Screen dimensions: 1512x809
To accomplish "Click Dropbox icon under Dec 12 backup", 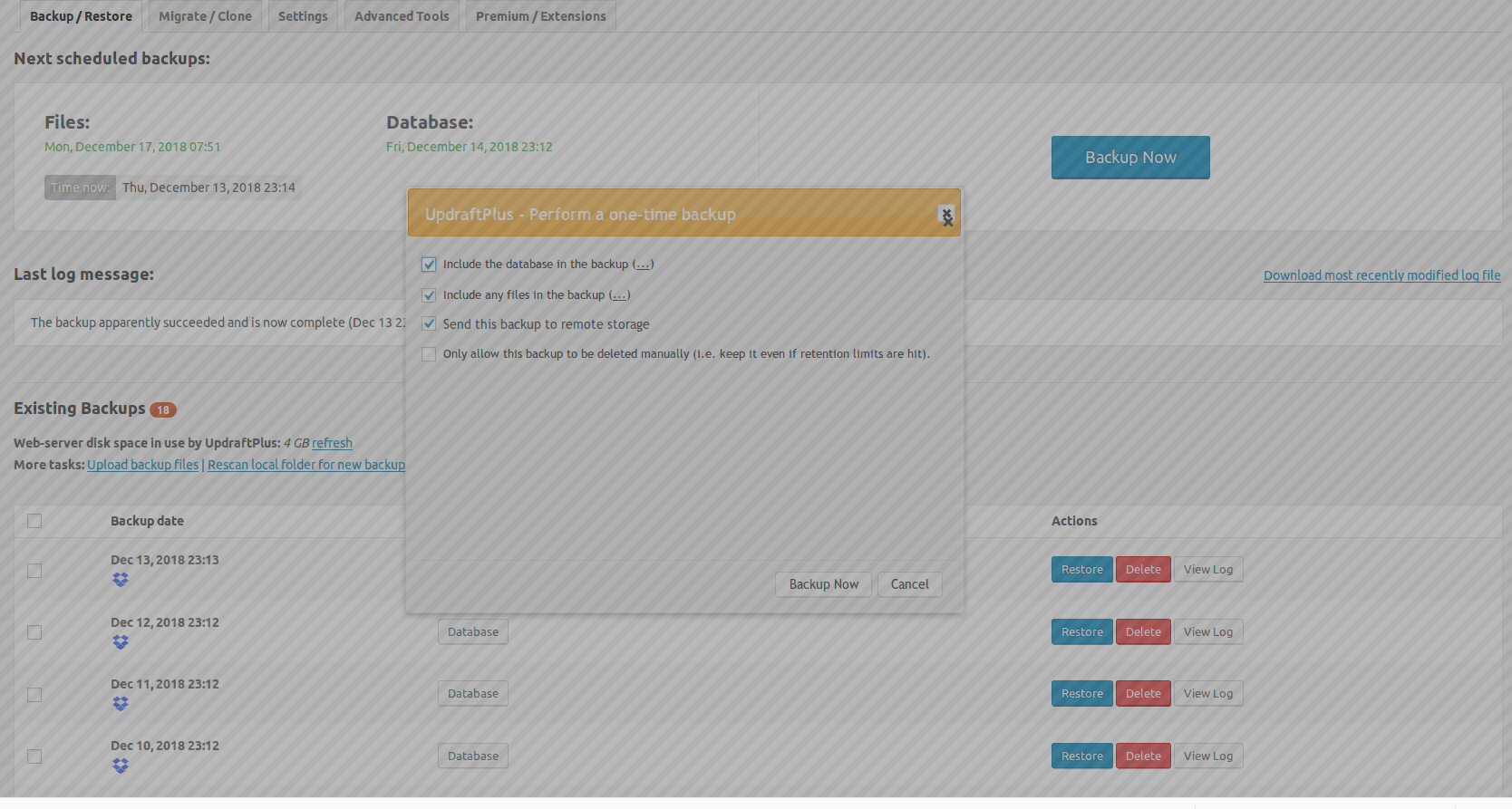I will click(121, 642).
